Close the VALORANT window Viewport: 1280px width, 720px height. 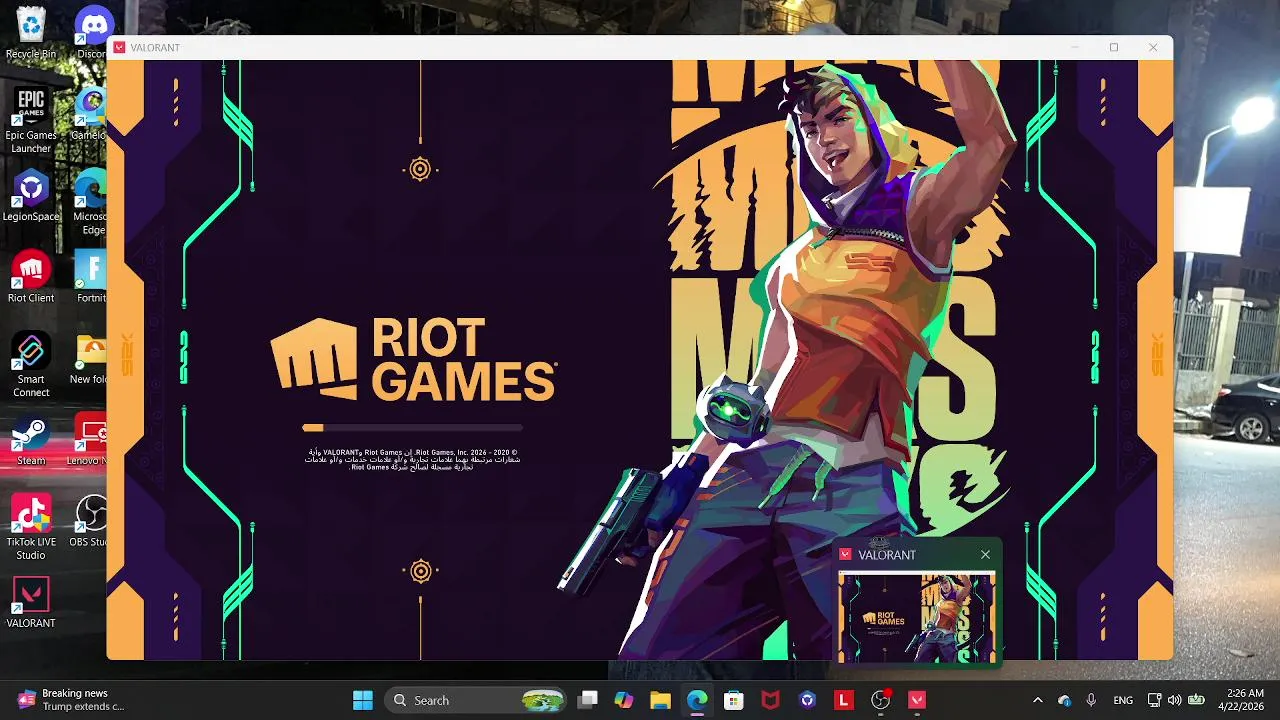[x=1153, y=47]
